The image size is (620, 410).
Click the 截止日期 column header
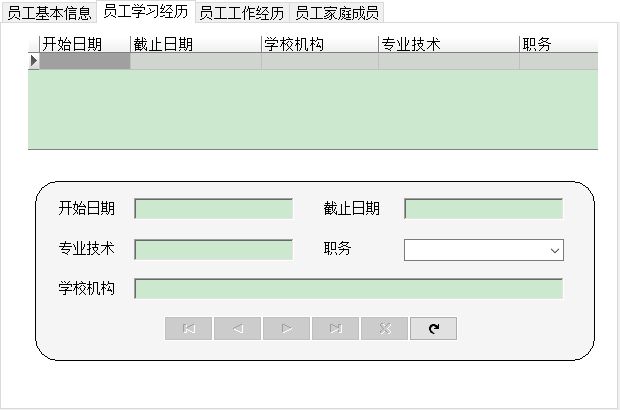pyautogui.click(x=196, y=44)
